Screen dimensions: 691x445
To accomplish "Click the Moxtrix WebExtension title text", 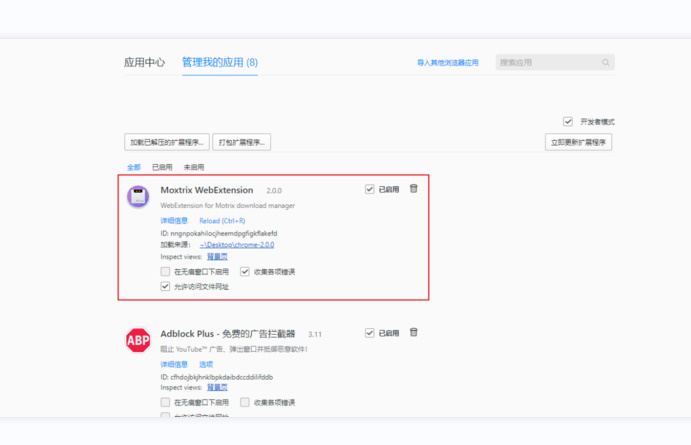I will click(x=207, y=190).
